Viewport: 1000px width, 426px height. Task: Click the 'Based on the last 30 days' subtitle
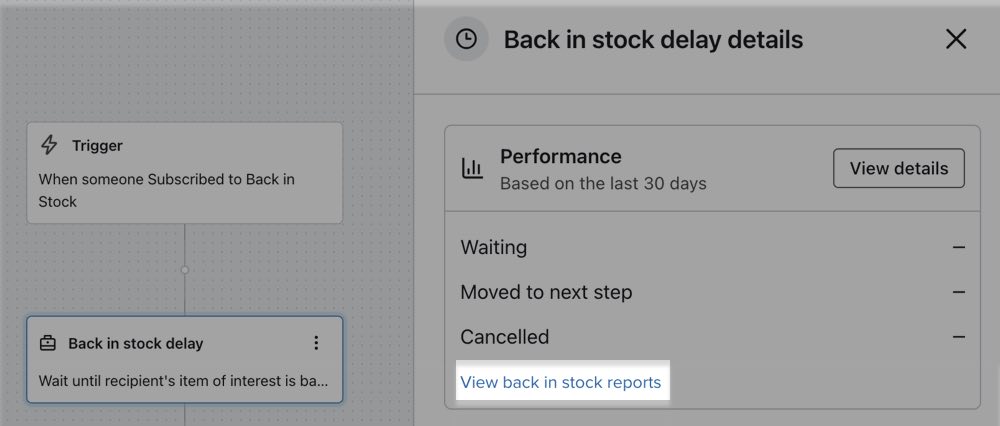(x=603, y=184)
